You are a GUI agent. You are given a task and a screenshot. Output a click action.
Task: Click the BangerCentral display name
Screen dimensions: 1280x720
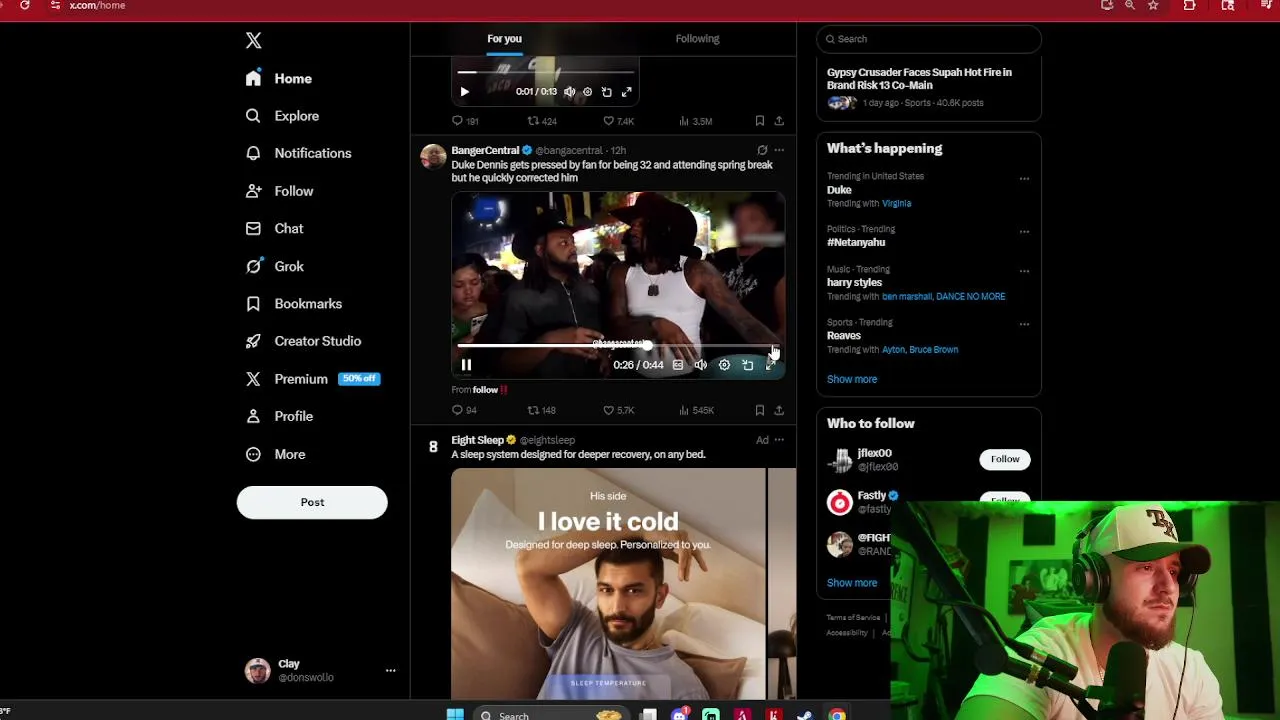click(485, 150)
